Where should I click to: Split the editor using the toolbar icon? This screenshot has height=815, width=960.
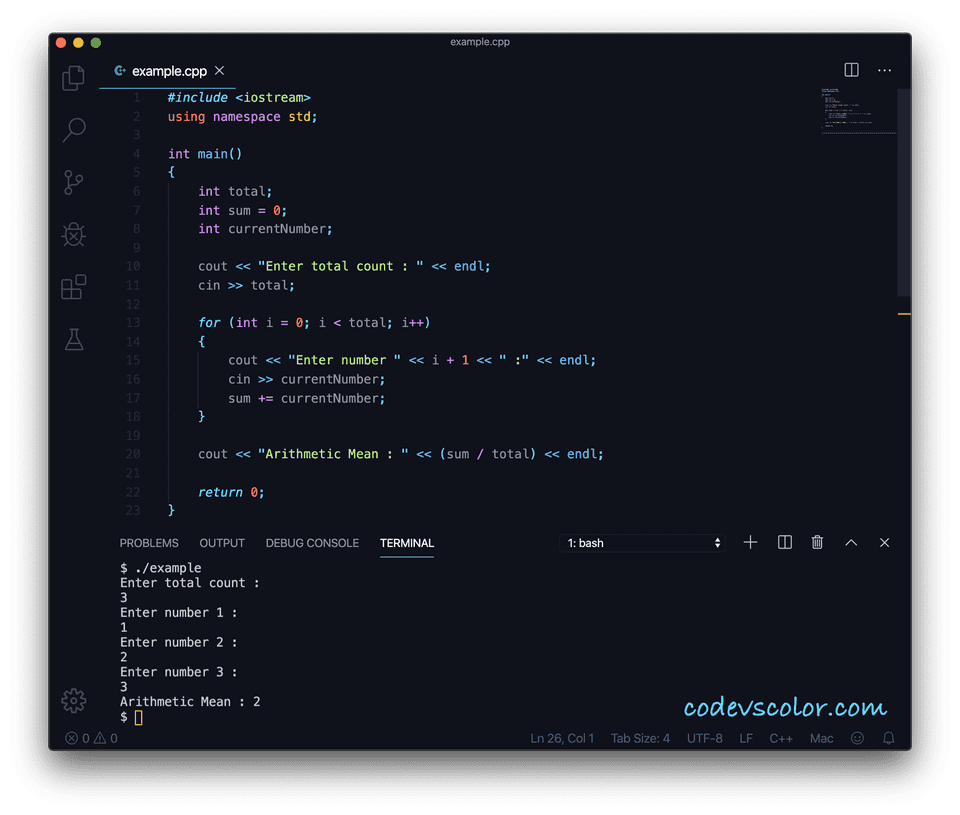point(851,69)
